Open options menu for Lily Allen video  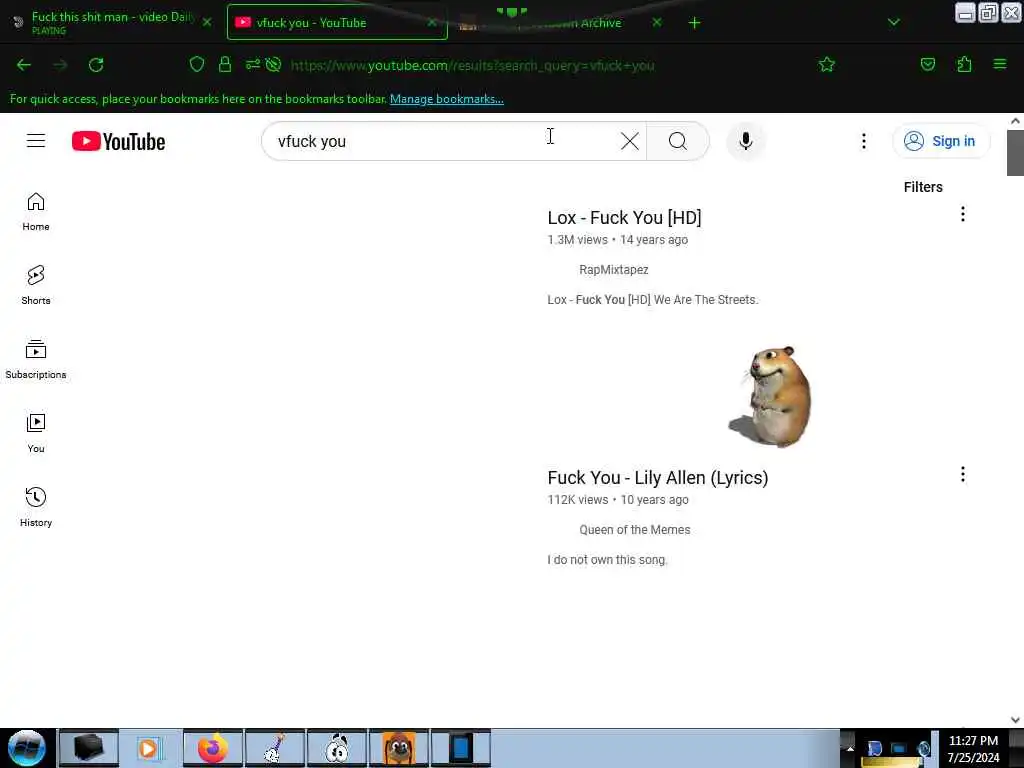tap(962, 474)
